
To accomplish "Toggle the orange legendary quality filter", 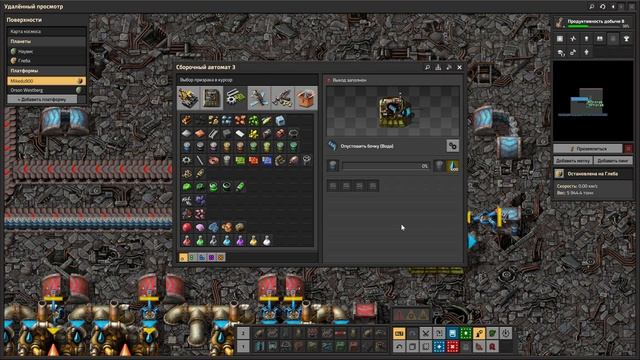I will click(221, 257).
